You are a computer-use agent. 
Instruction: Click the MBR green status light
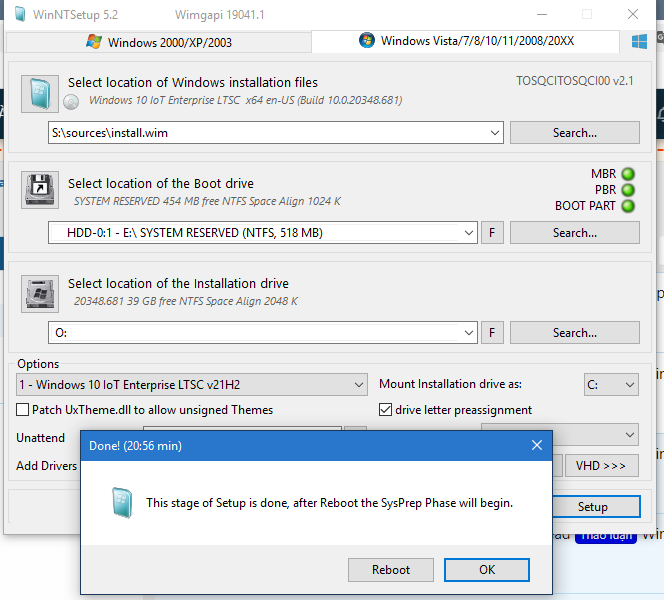click(x=628, y=174)
